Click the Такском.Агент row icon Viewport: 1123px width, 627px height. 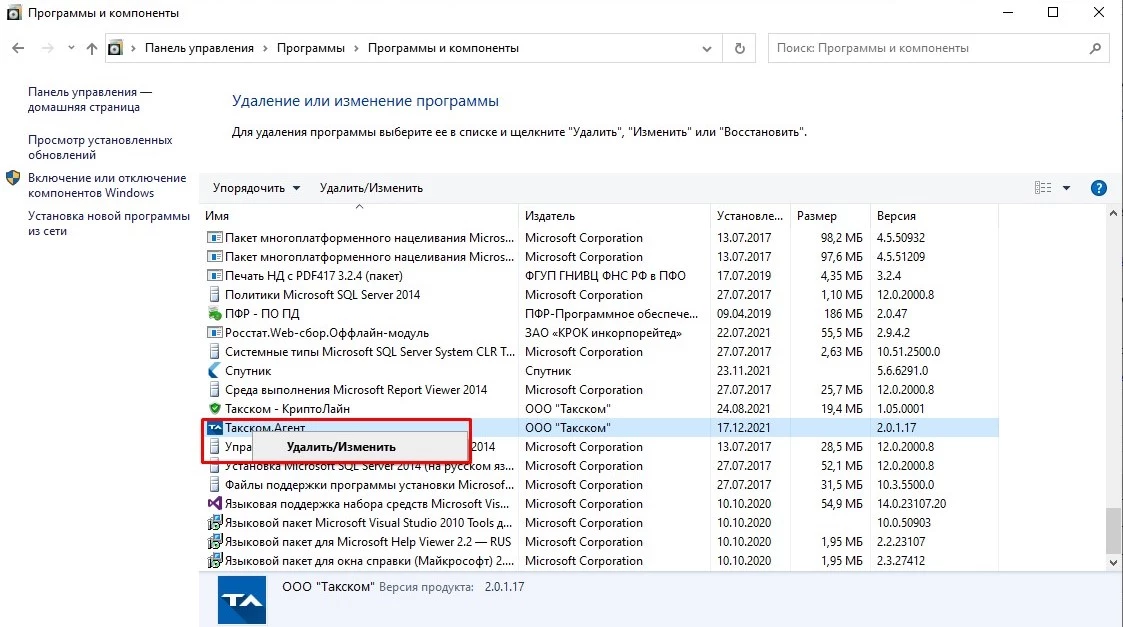tap(214, 428)
